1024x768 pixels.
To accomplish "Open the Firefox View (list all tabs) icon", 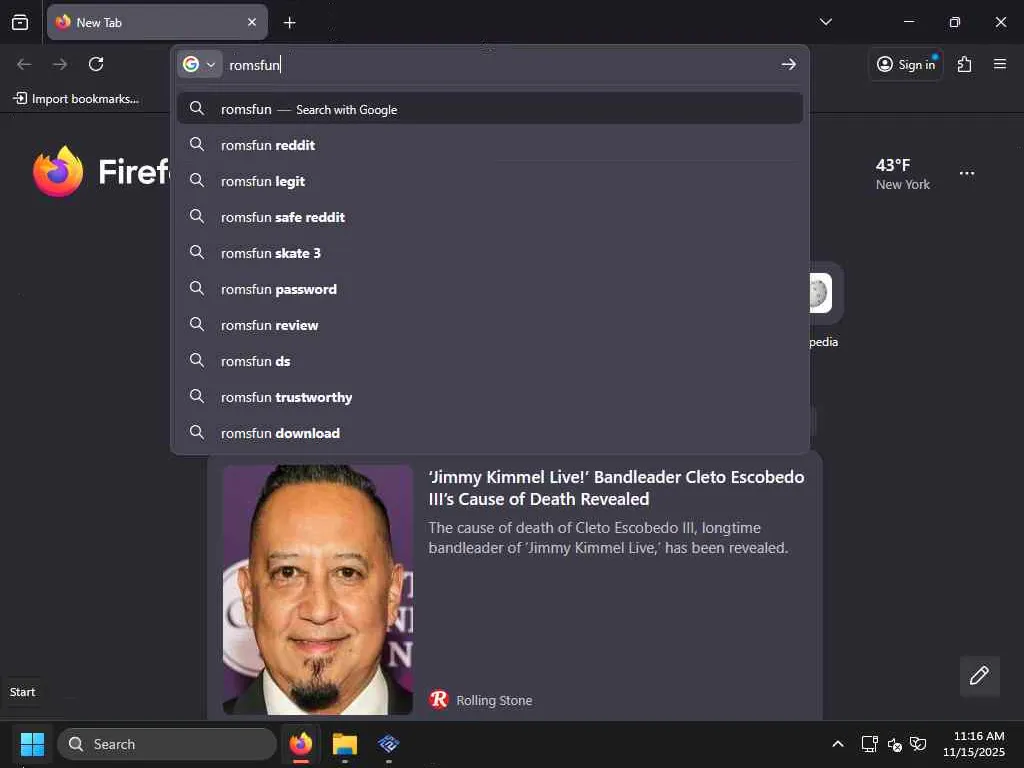I will 20,22.
